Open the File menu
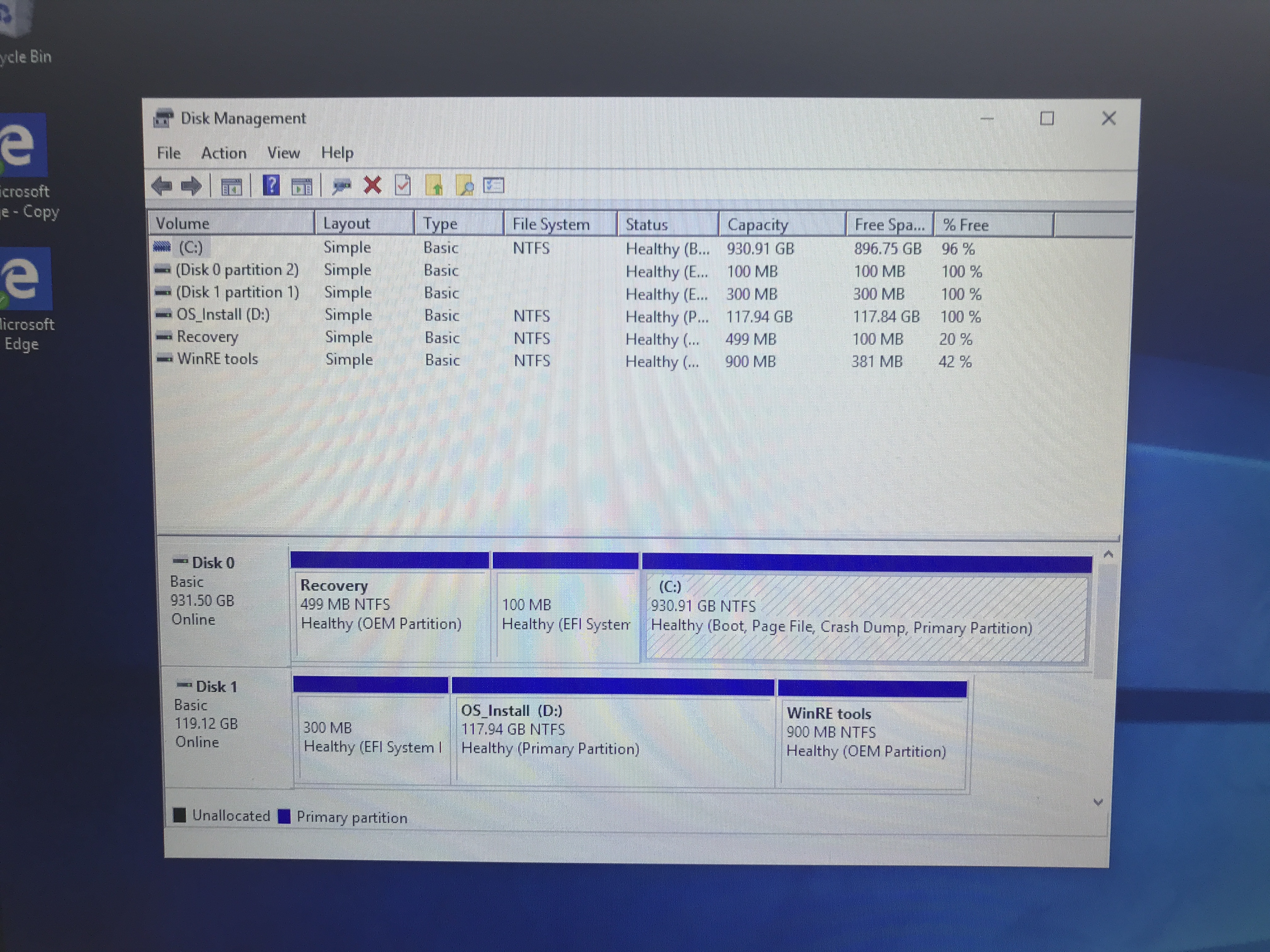 (x=168, y=153)
